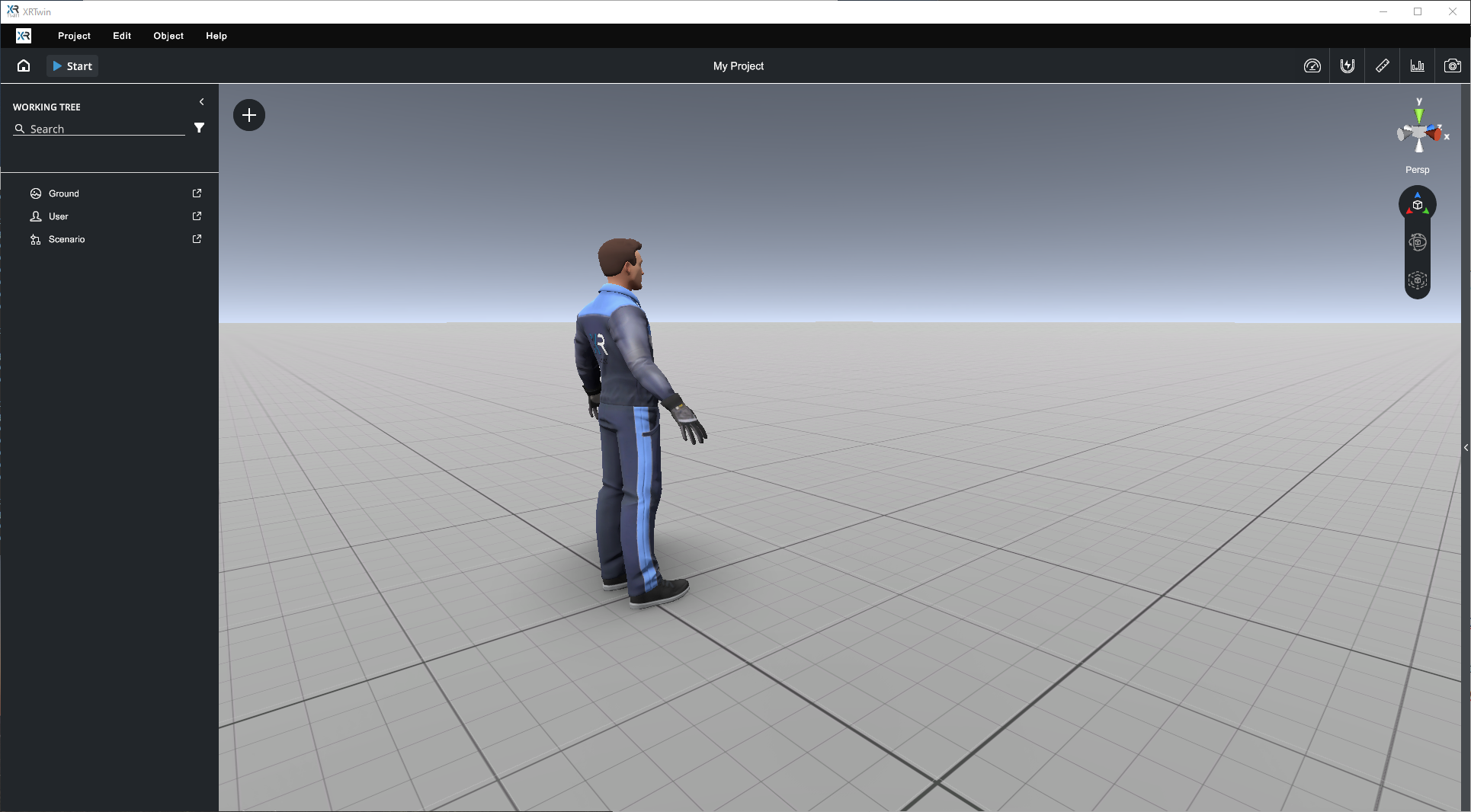1471x812 pixels.
Task: Open the statistics bar chart panel
Action: point(1417,66)
